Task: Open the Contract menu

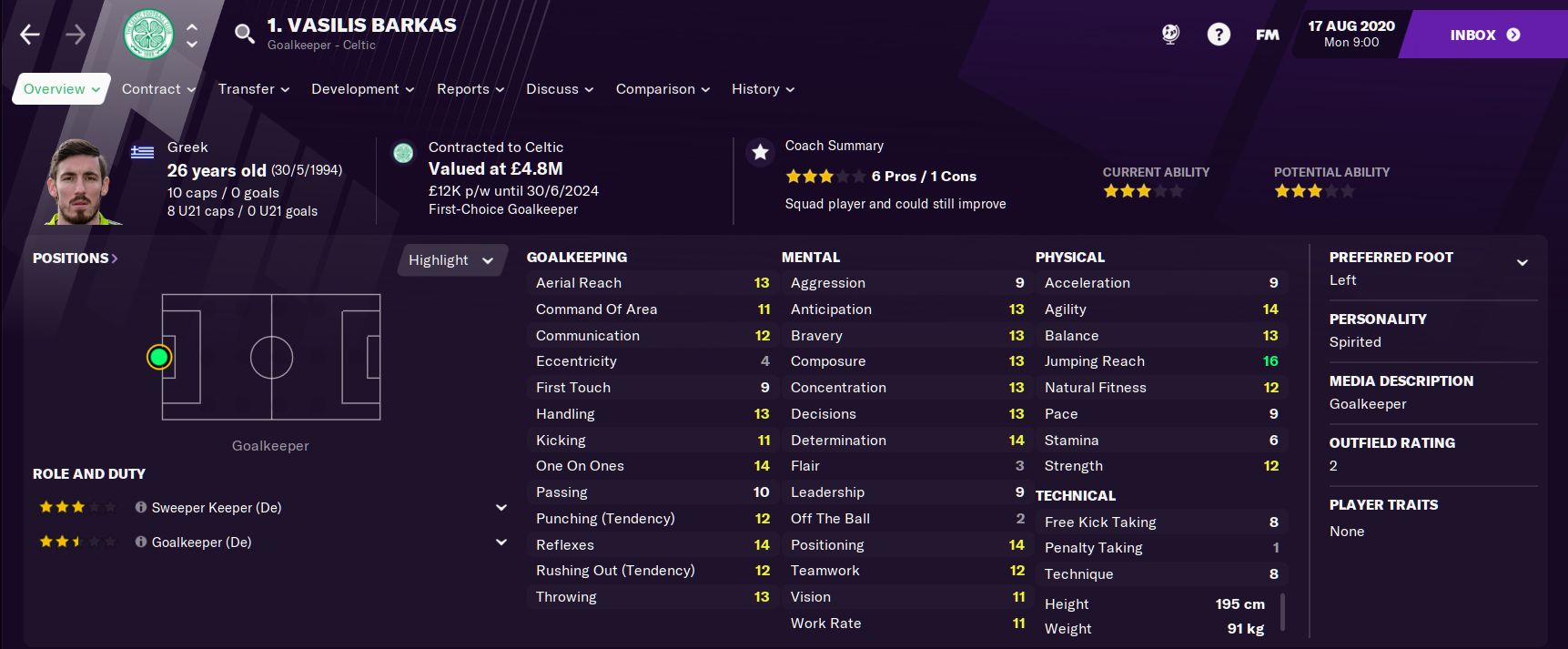Action: pyautogui.click(x=158, y=89)
